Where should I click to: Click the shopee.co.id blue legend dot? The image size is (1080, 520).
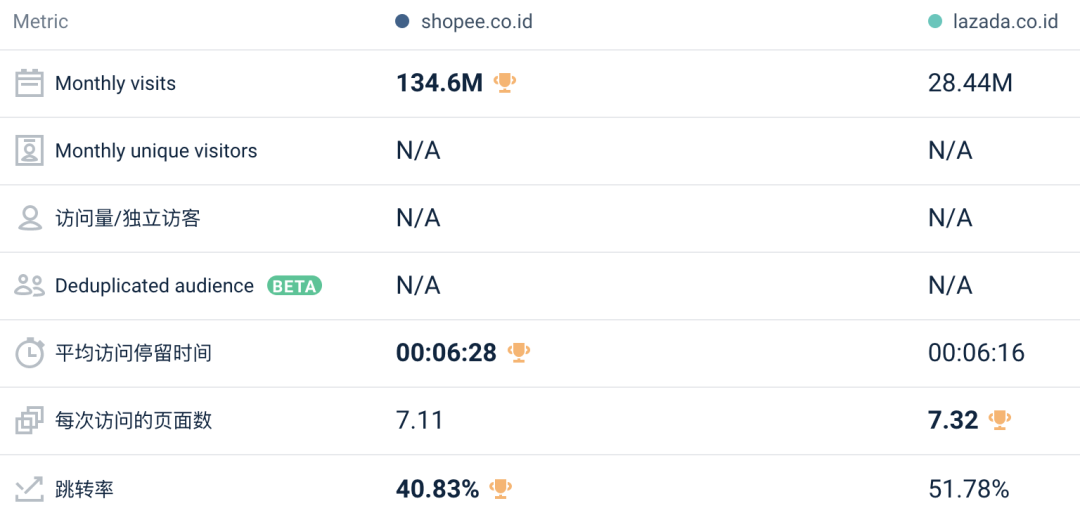[x=402, y=22]
